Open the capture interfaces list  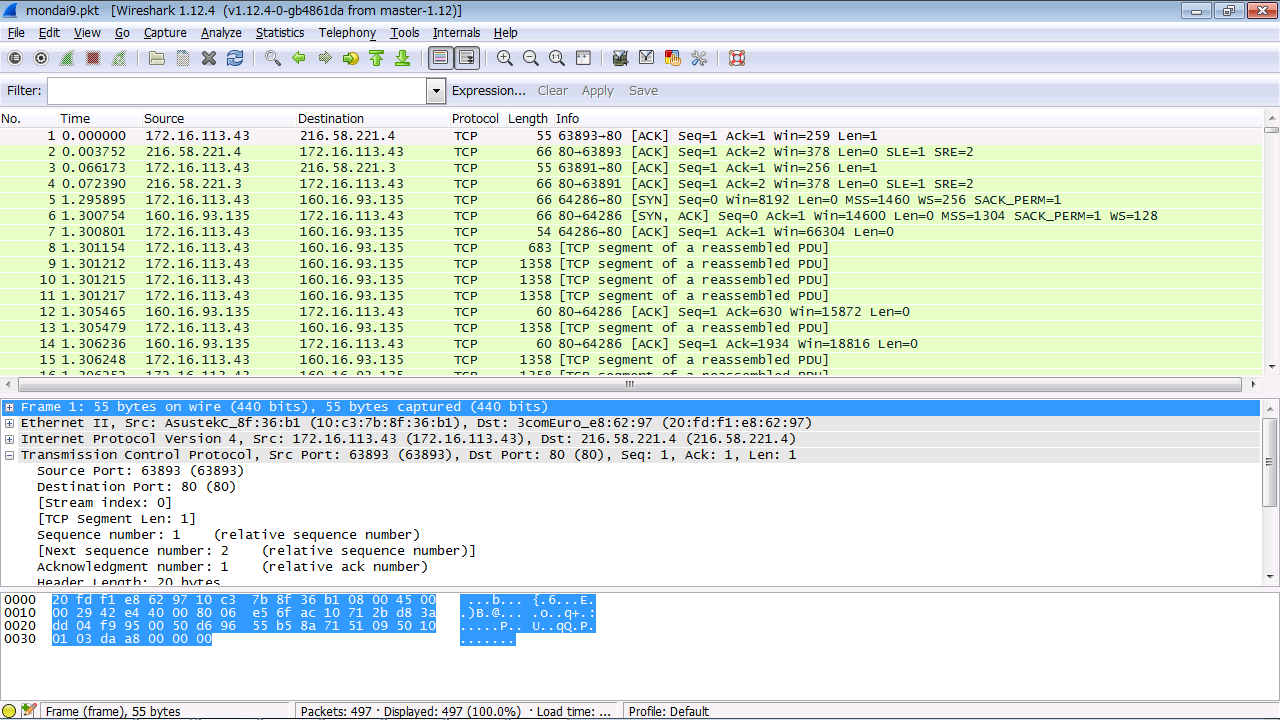15,58
